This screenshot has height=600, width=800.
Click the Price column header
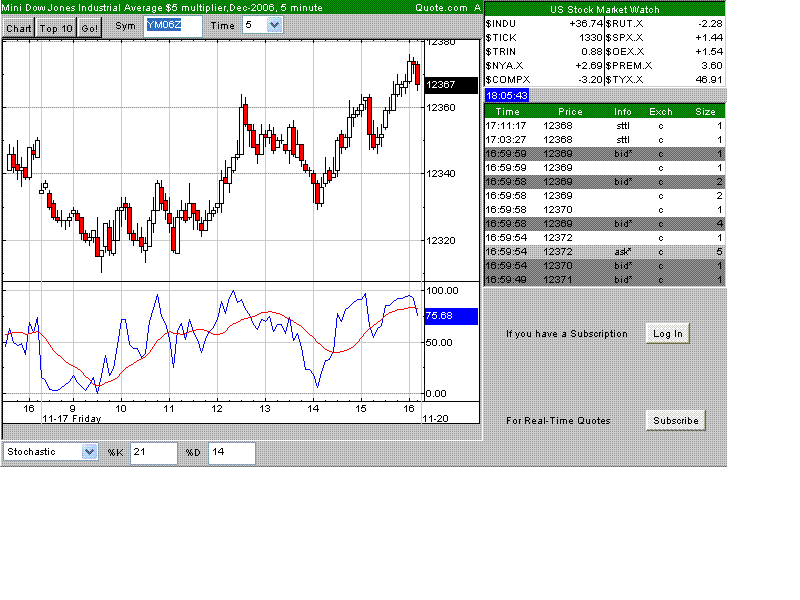[570, 112]
